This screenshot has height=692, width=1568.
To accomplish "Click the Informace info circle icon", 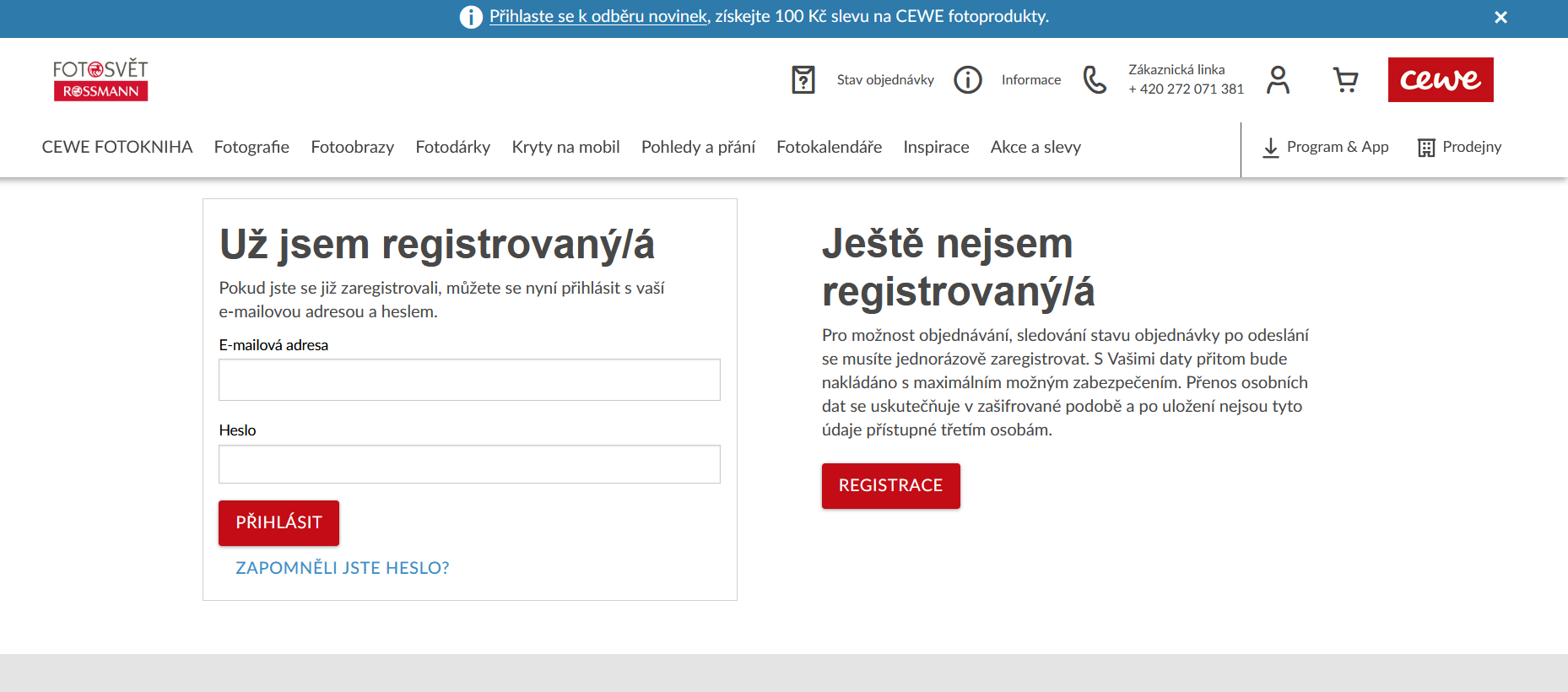I will pos(967,80).
